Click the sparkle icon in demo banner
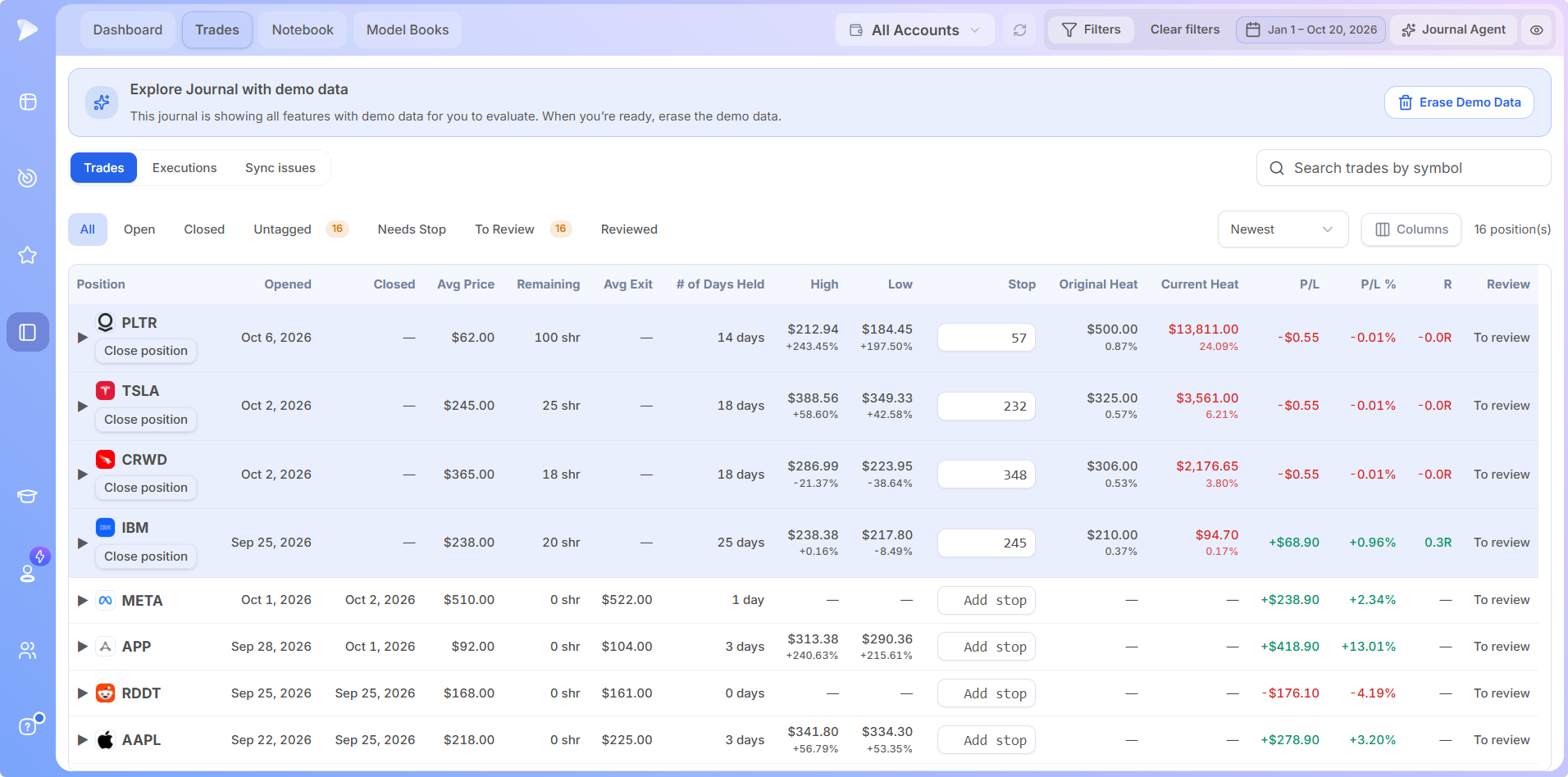The height and width of the screenshot is (777, 1568). click(102, 102)
